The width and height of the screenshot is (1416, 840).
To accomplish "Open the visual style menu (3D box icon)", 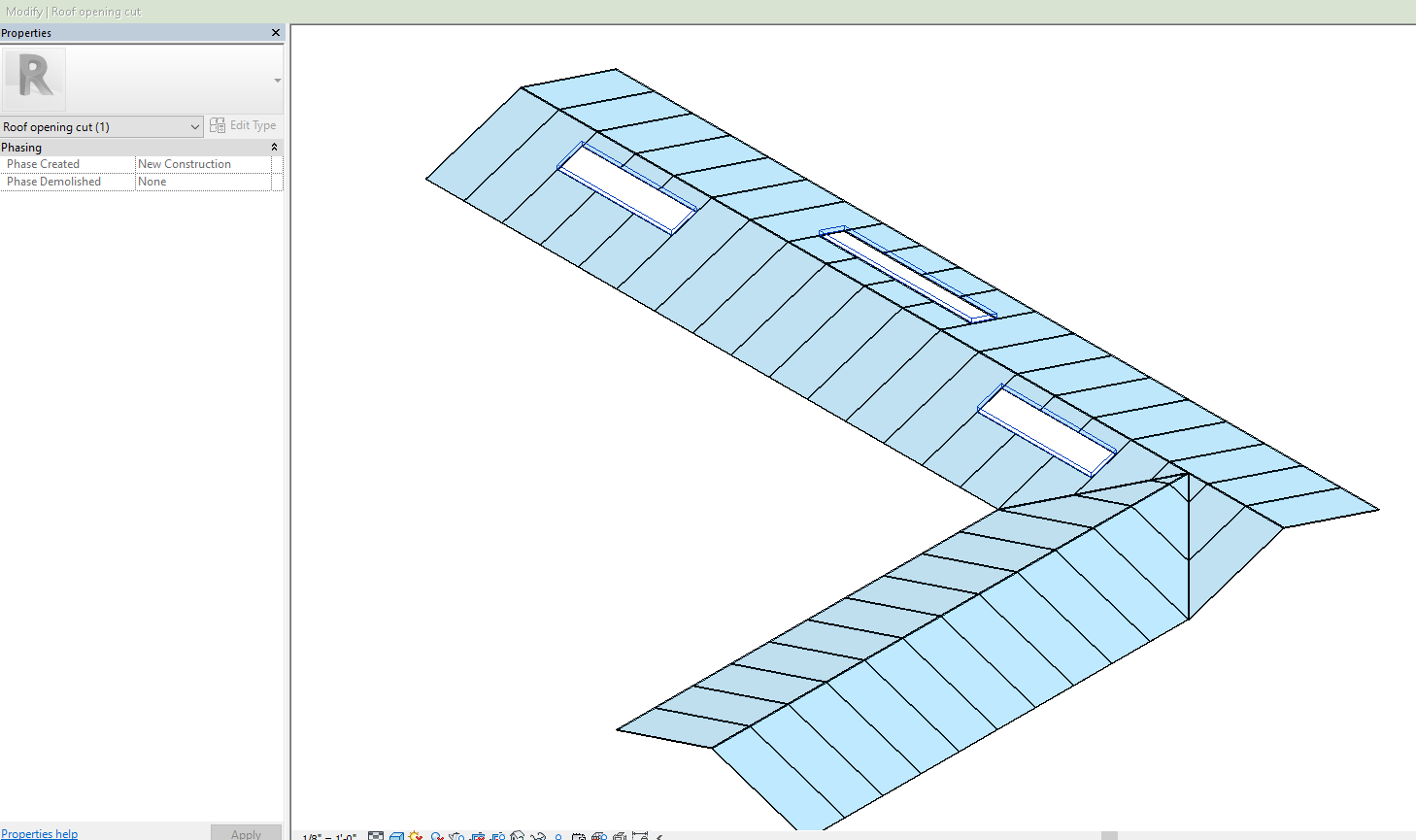I will coord(395,834).
